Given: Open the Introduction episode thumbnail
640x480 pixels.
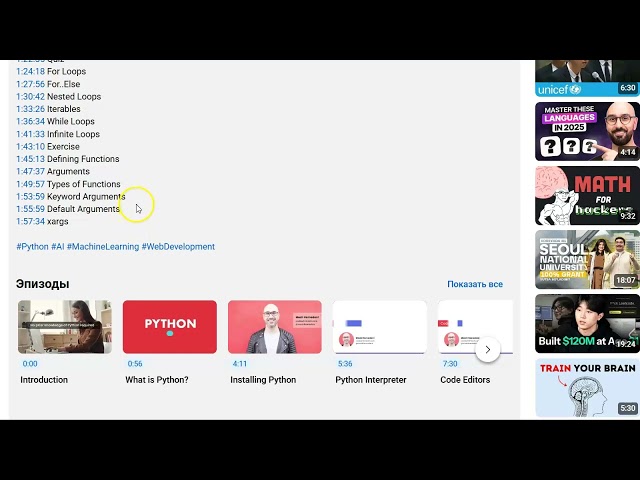Looking at the screenshot, I should pyautogui.click(x=65, y=327).
